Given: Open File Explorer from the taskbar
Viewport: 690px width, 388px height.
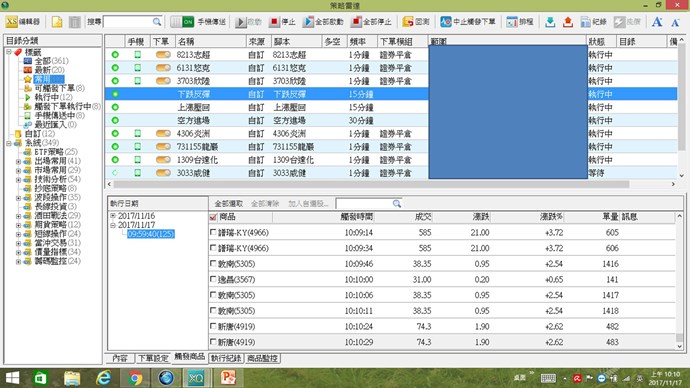Looking at the screenshot, I should (72, 378).
